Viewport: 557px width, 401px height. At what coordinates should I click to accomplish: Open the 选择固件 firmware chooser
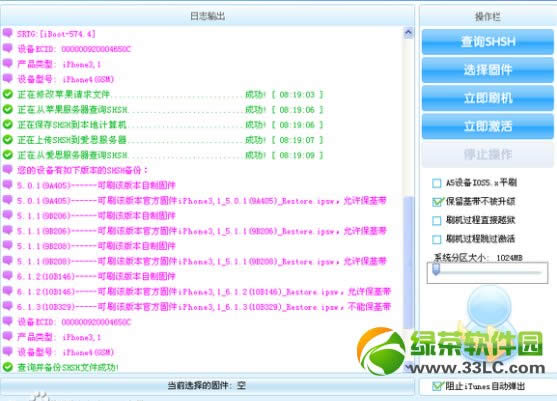[488, 70]
